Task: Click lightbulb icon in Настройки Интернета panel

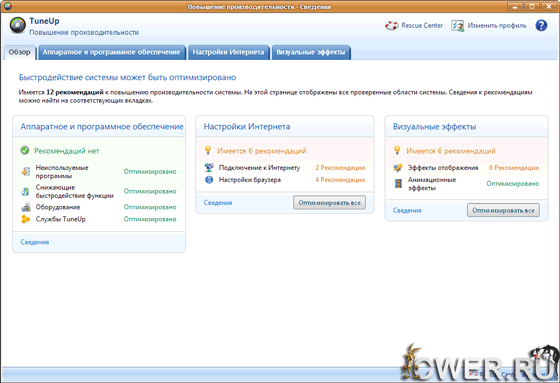Action: [x=208, y=150]
